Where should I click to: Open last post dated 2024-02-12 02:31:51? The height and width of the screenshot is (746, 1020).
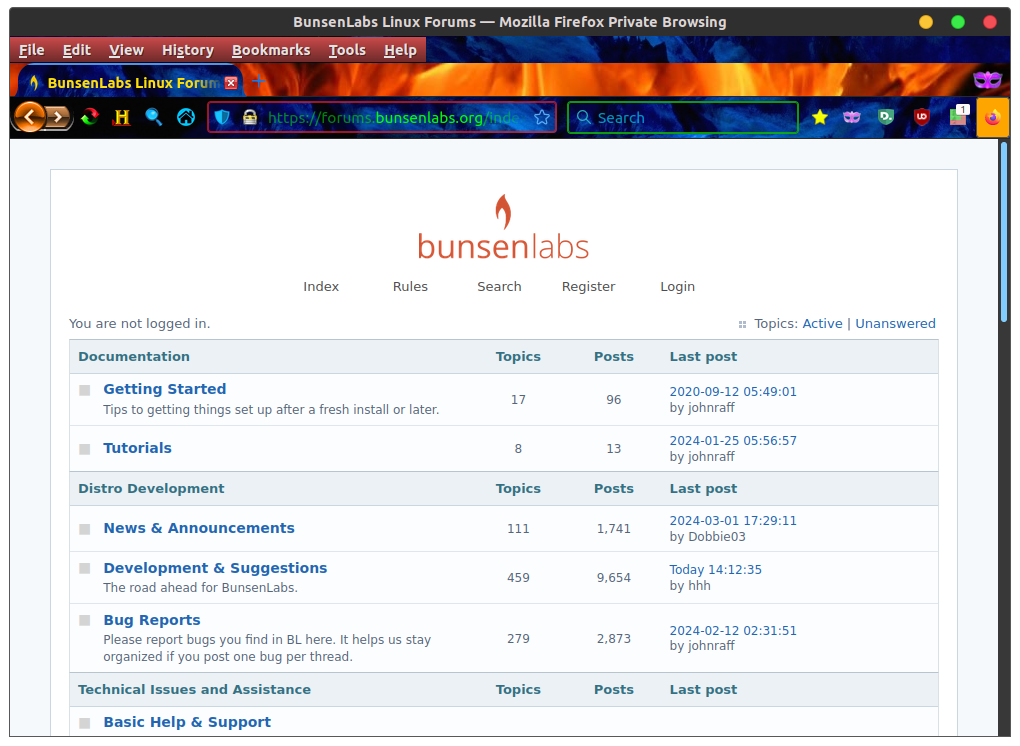[x=733, y=630]
